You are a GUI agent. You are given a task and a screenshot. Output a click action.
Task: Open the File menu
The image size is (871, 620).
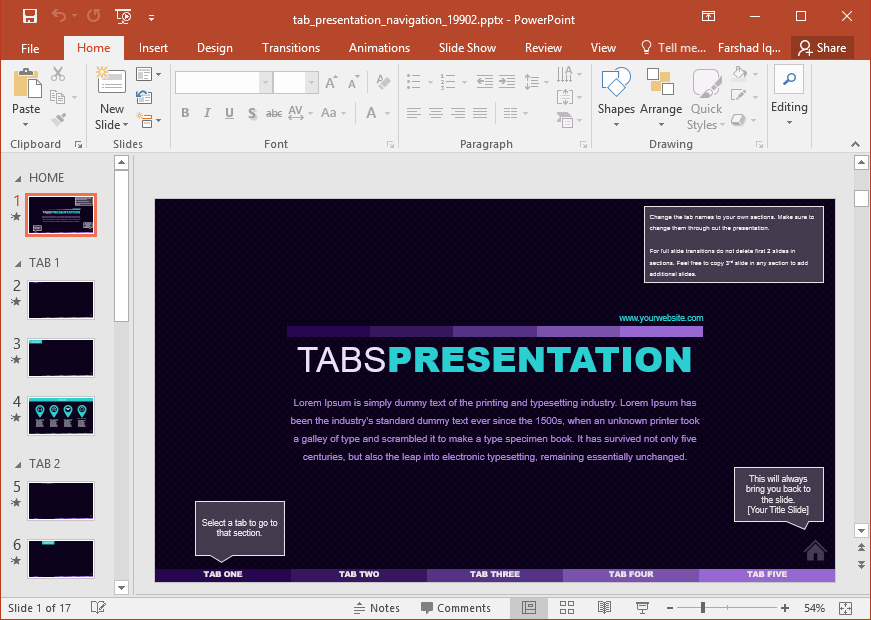coord(30,47)
